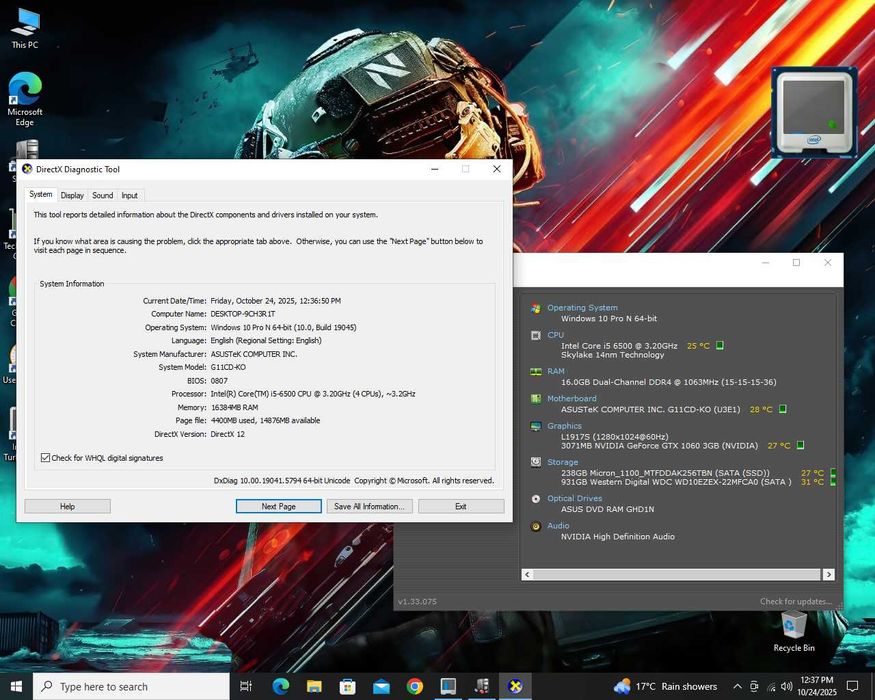Open the Recycle Bin on the desktop
Image resolution: width=875 pixels, height=700 pixels.
click(794, 631)
